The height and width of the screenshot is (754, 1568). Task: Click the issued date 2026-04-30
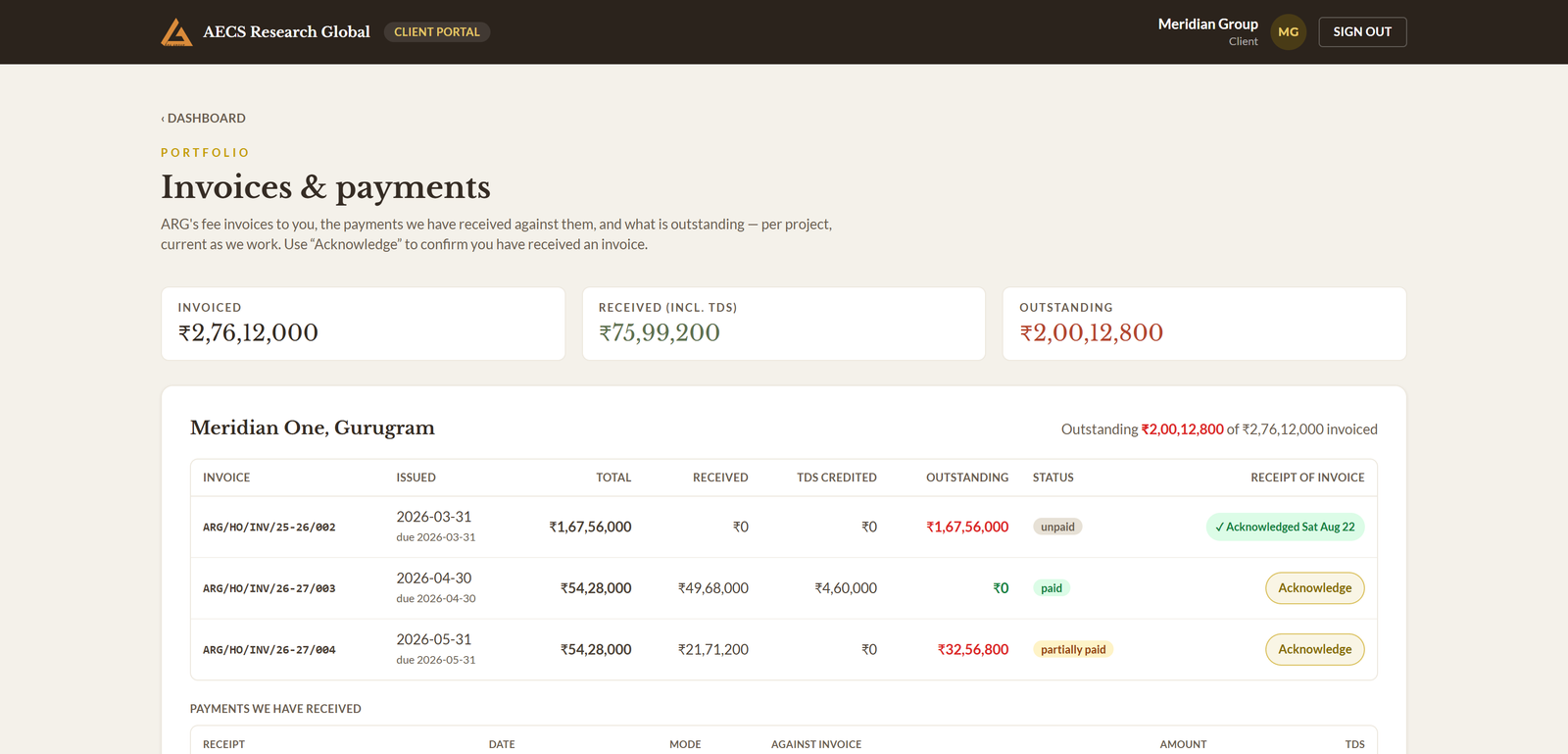[434, 578]
